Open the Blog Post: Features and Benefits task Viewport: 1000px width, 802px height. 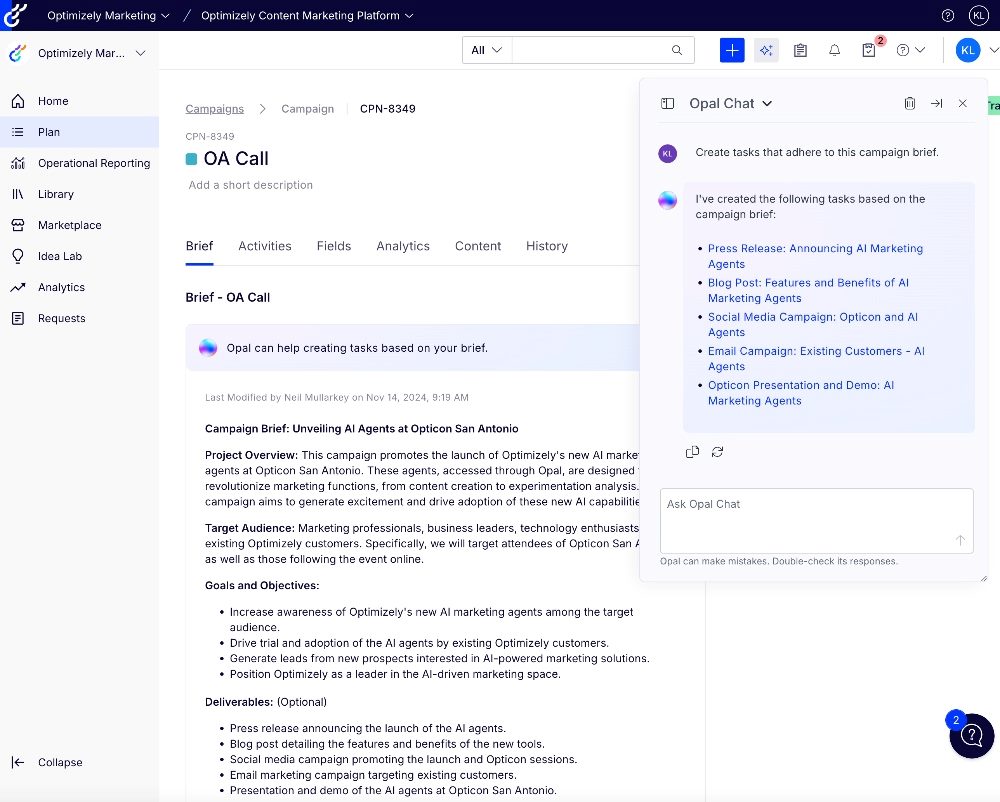pyautogui.click(x=808, y=290)
